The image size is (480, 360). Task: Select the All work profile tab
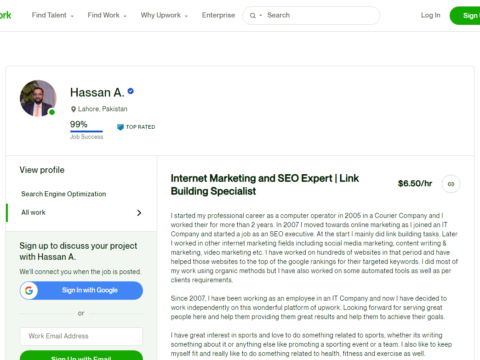tap(81, 213)
